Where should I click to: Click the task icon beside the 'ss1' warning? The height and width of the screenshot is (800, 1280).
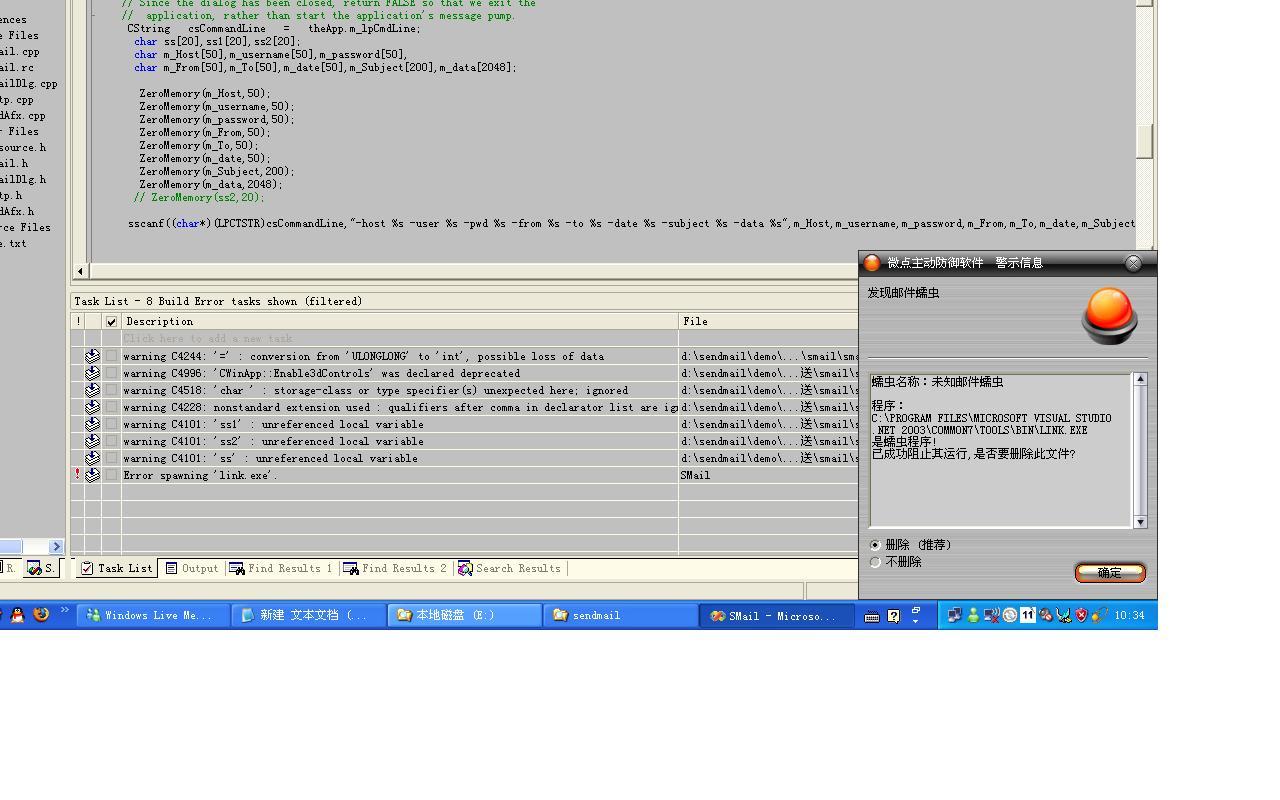92,424
